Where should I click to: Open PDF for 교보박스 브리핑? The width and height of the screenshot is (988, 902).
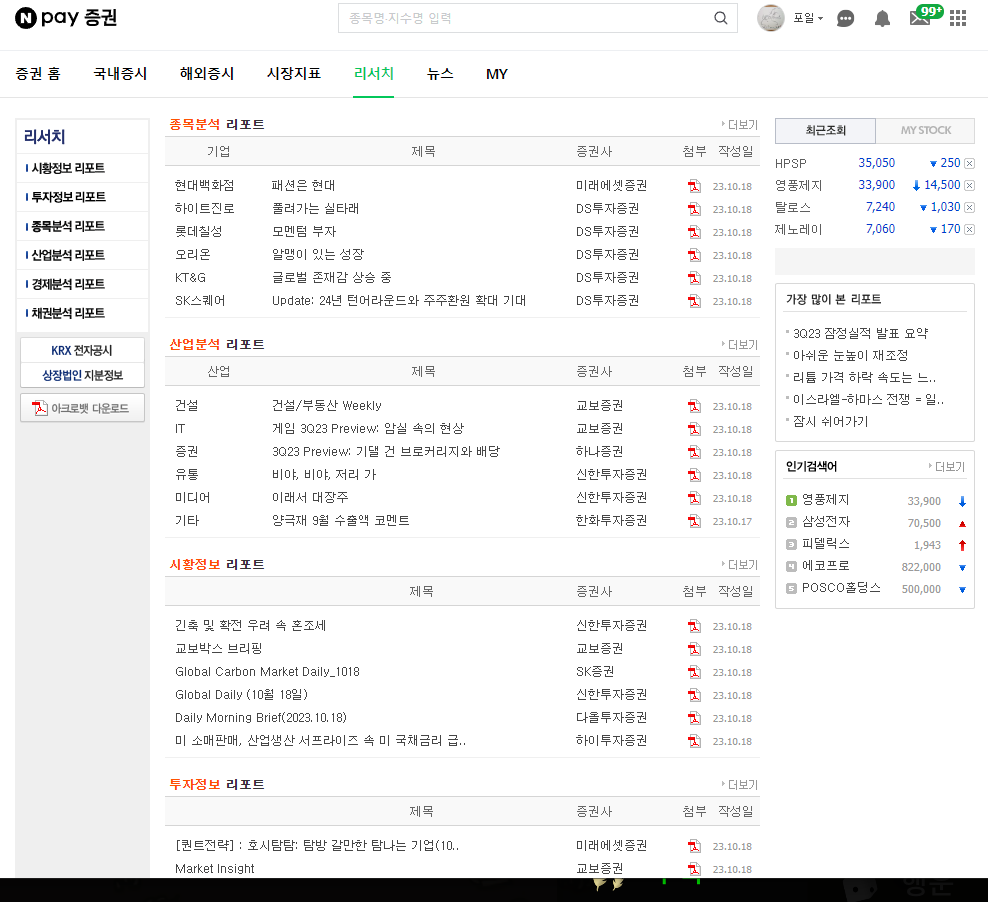694,649
